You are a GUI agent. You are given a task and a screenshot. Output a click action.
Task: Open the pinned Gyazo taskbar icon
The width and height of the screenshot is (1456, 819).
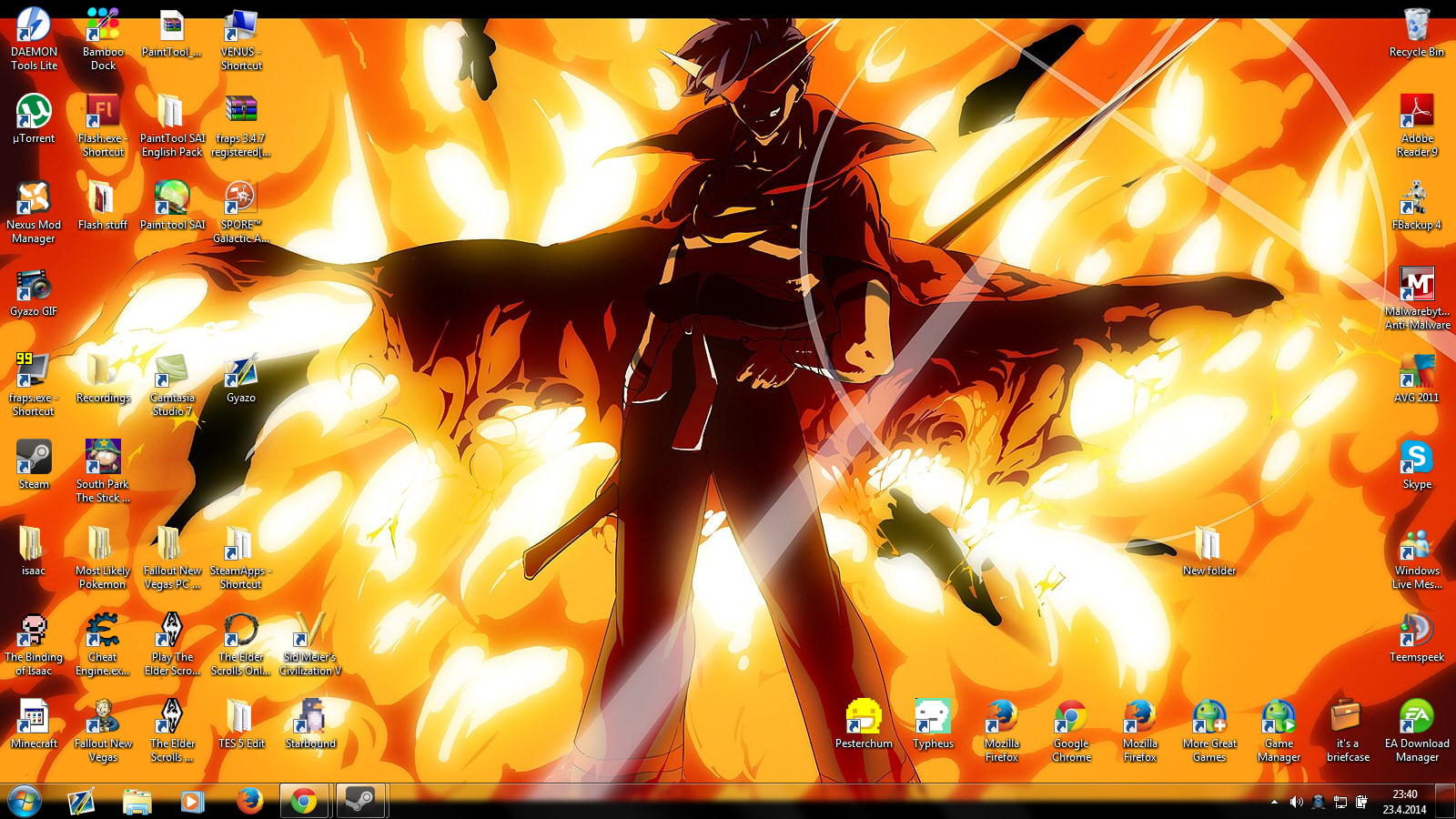[x=81, y=801]
